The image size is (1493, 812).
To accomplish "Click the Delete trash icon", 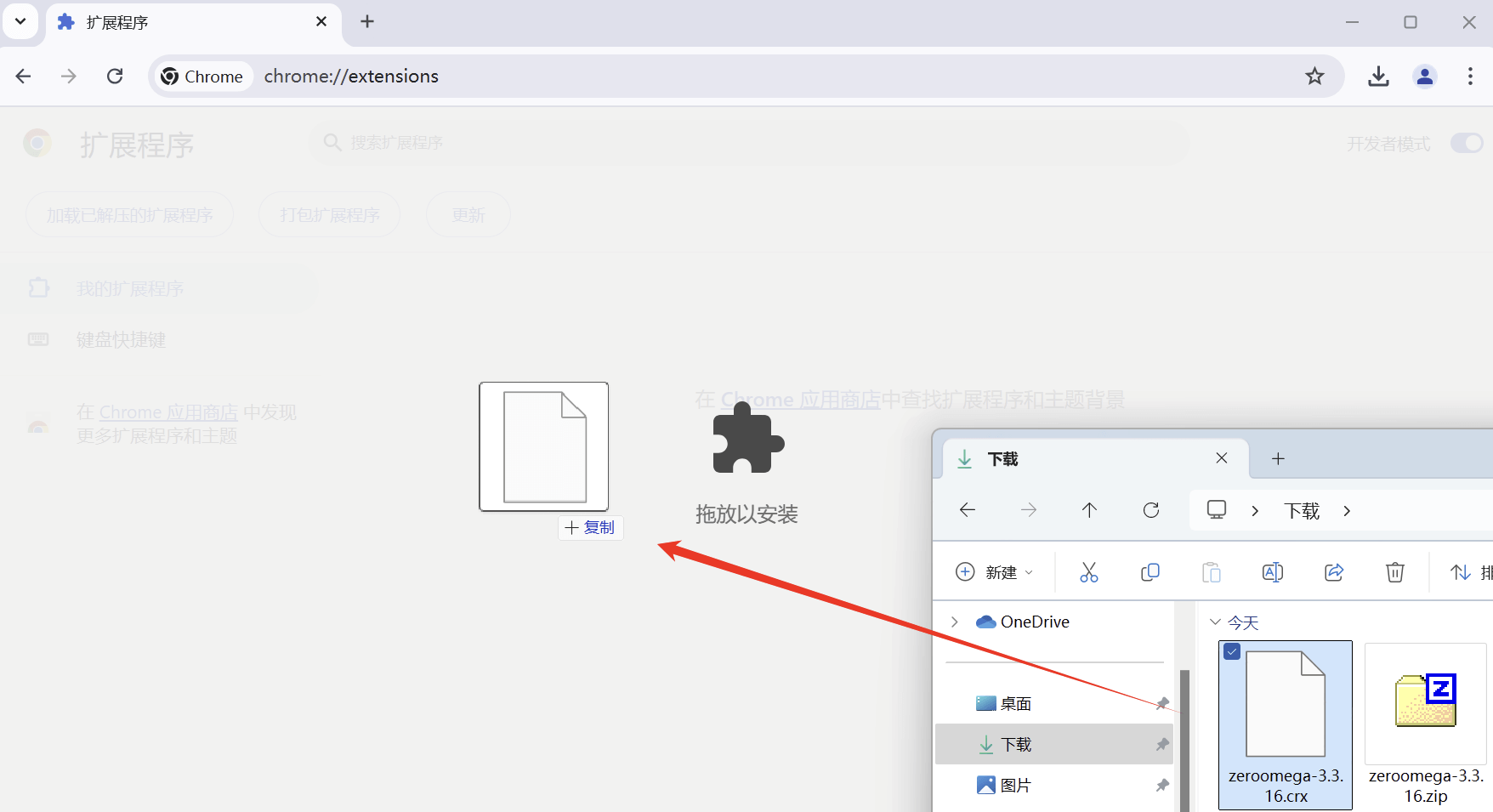I will (x=1395, y=572).
